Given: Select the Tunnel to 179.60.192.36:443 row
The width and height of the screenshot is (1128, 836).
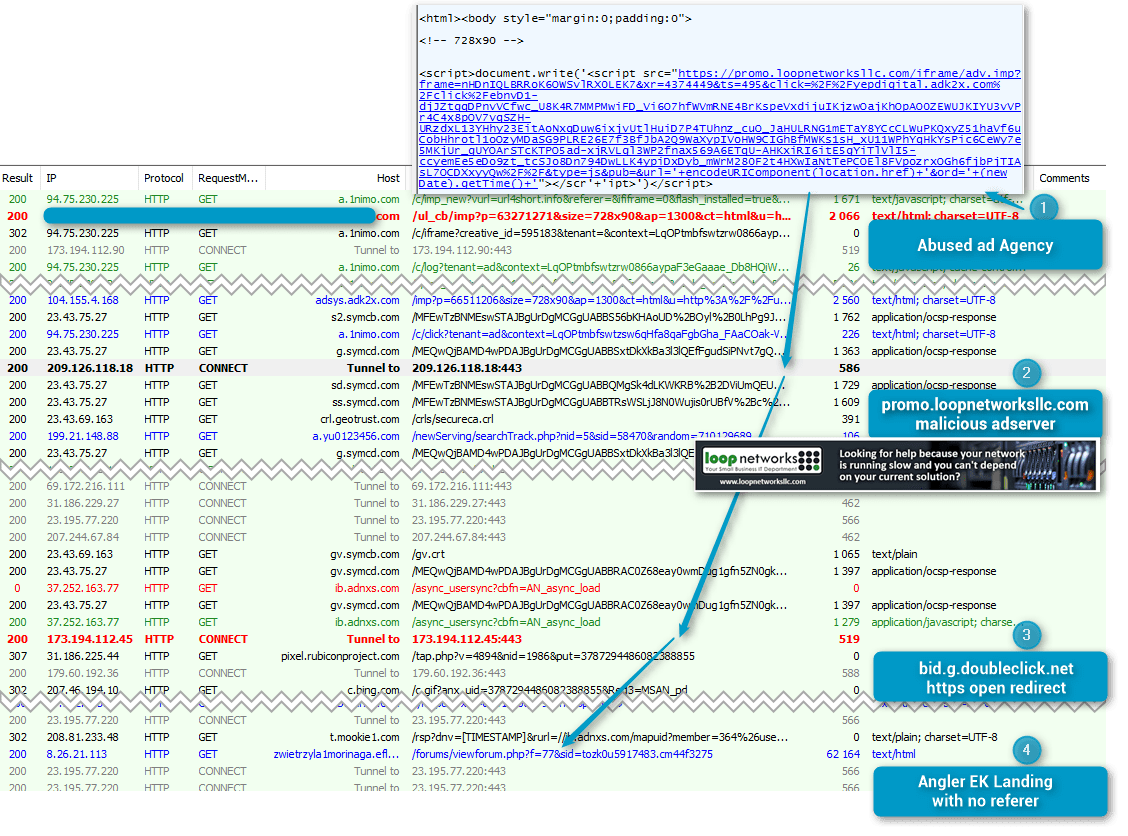Looking at the screenshot, I should [552, 673].
